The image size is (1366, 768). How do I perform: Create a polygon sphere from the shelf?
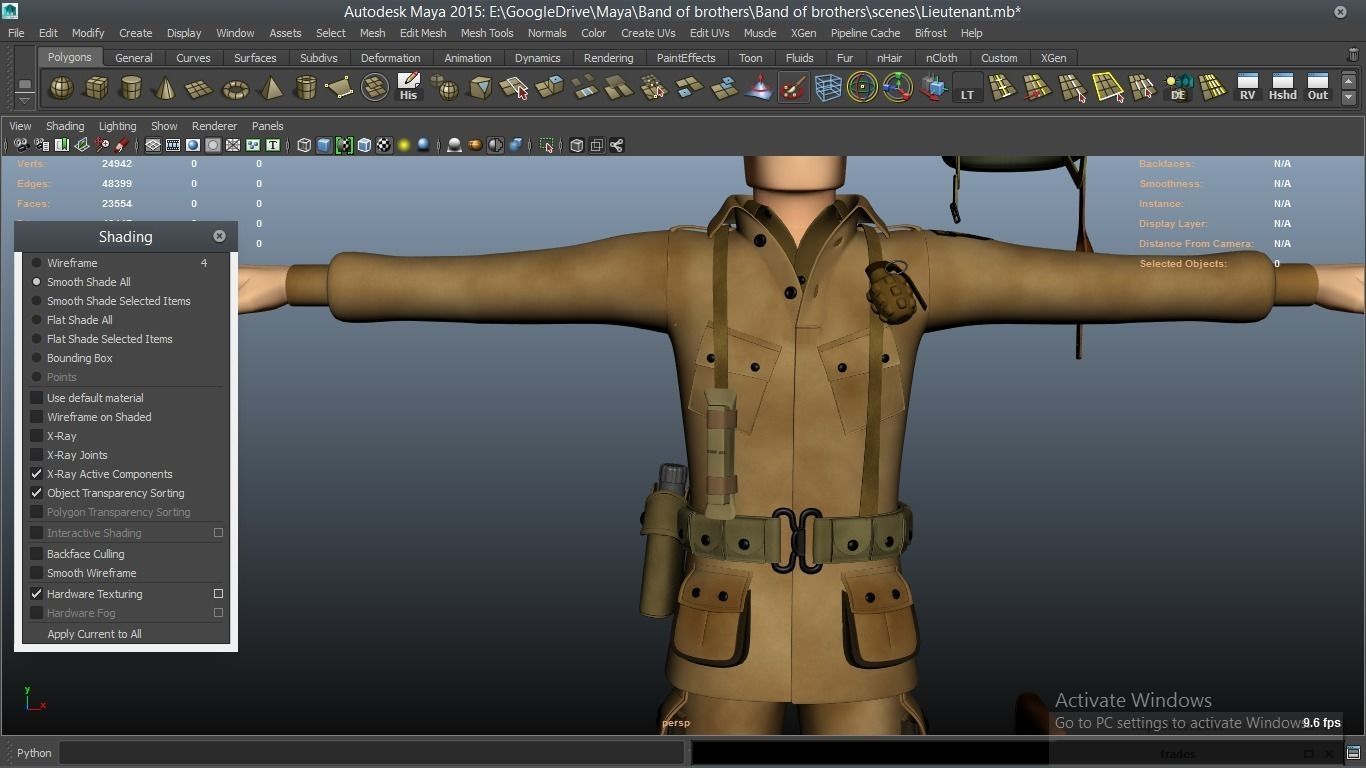62,88
